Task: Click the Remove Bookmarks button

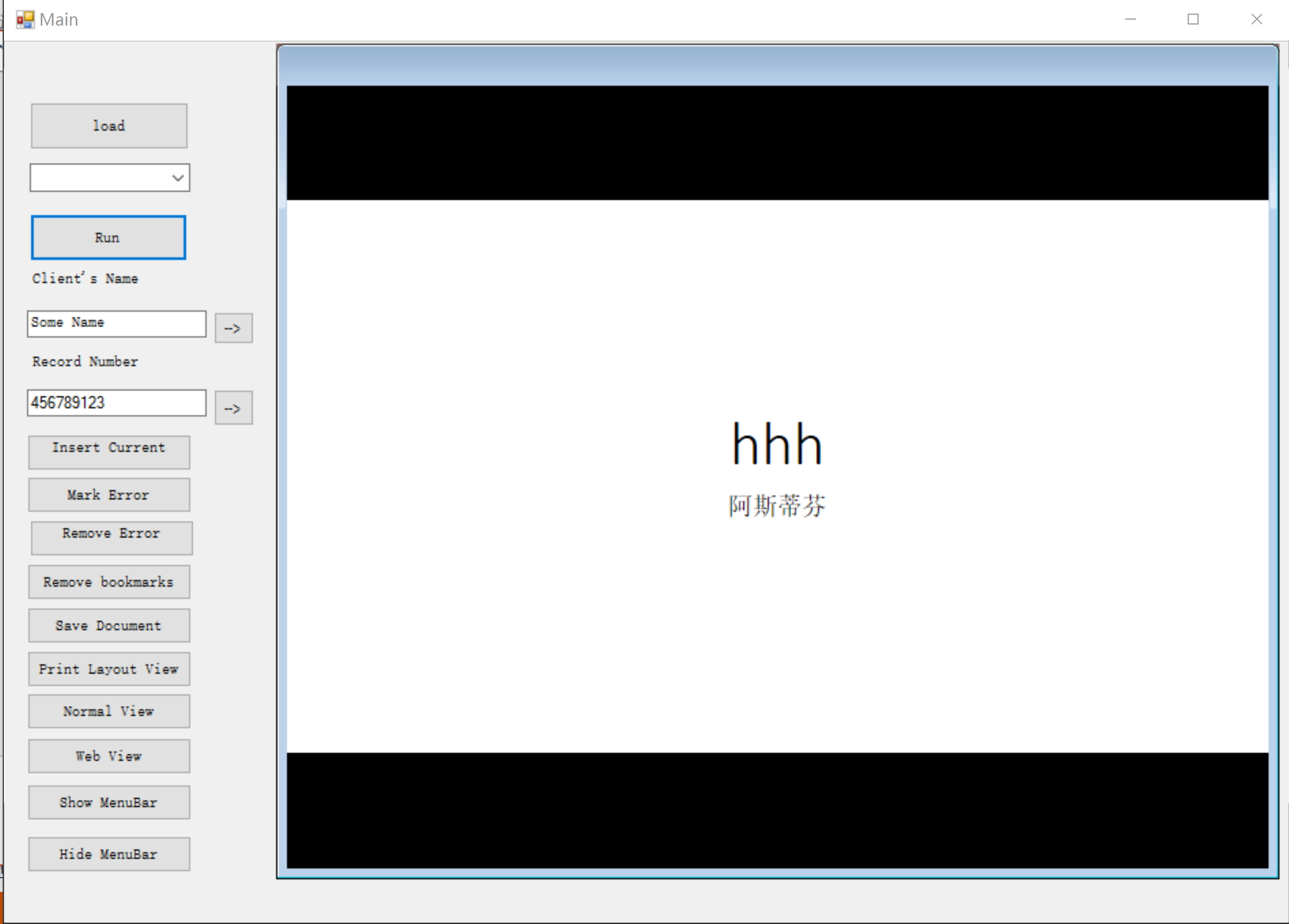Action: (109, 581)
